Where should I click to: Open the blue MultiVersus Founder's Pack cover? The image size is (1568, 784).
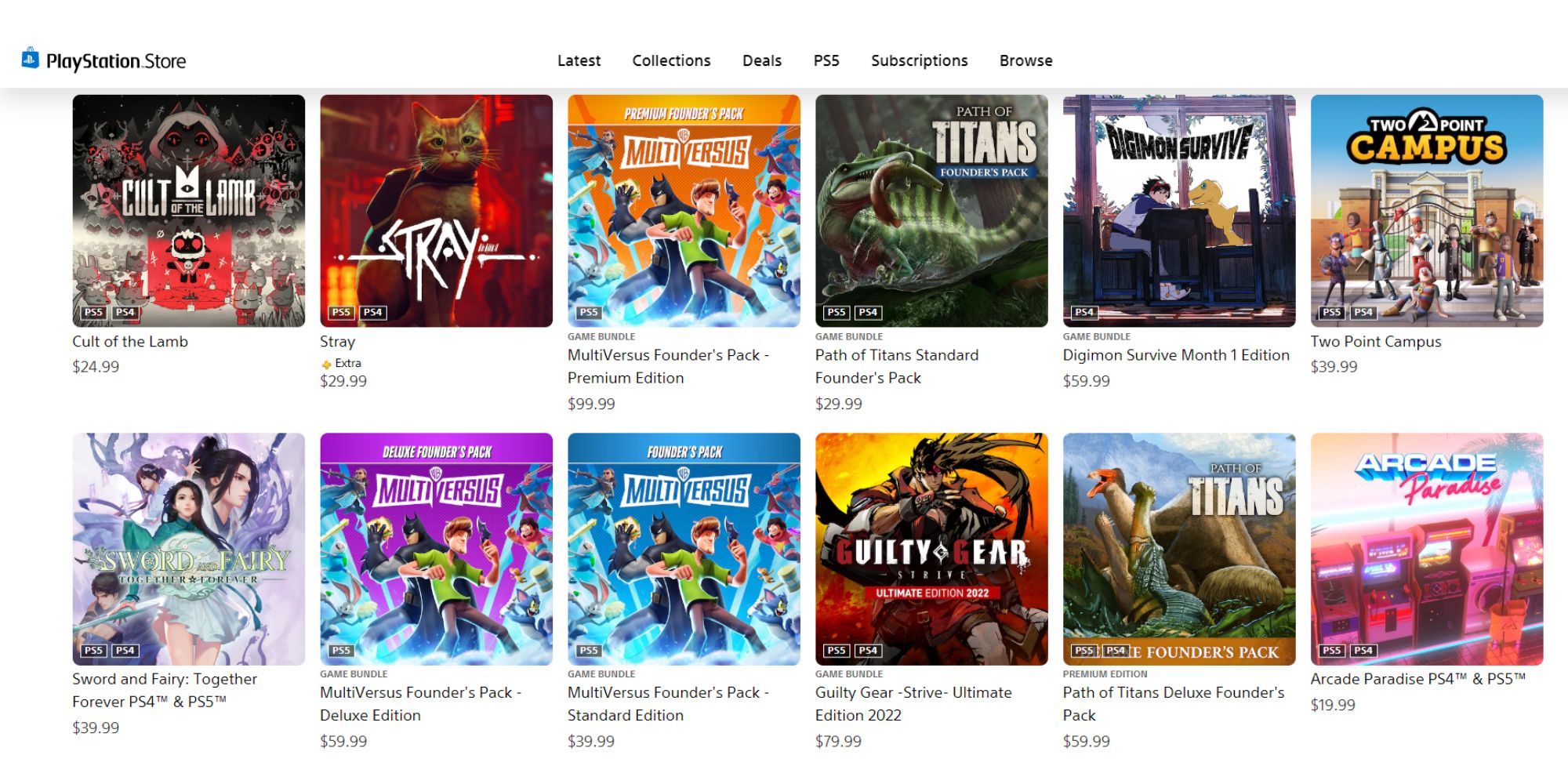pyautogui.click(x=684, y=549)
